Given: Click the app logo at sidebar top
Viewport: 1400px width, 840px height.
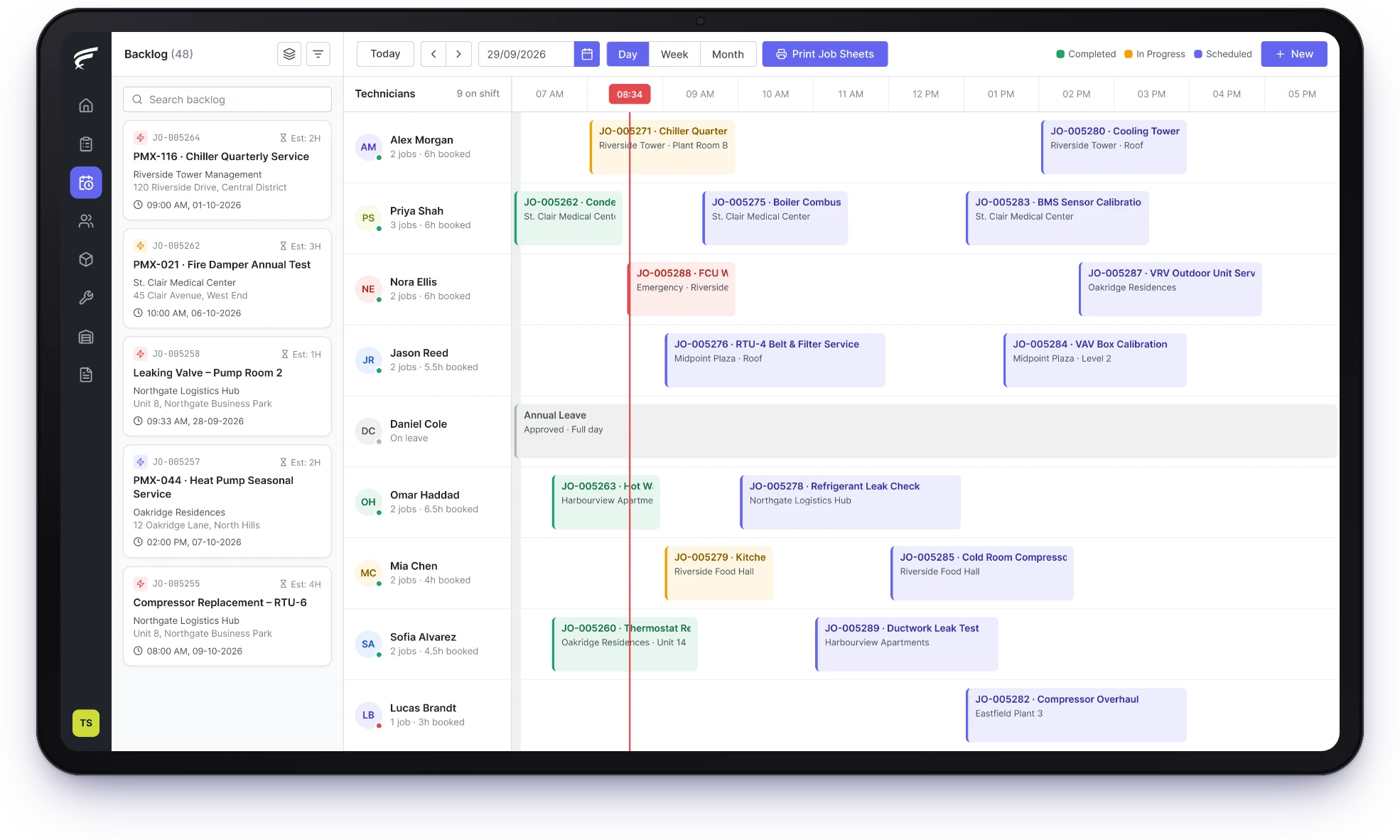Looking at the screenshot, I should (86, 58).
